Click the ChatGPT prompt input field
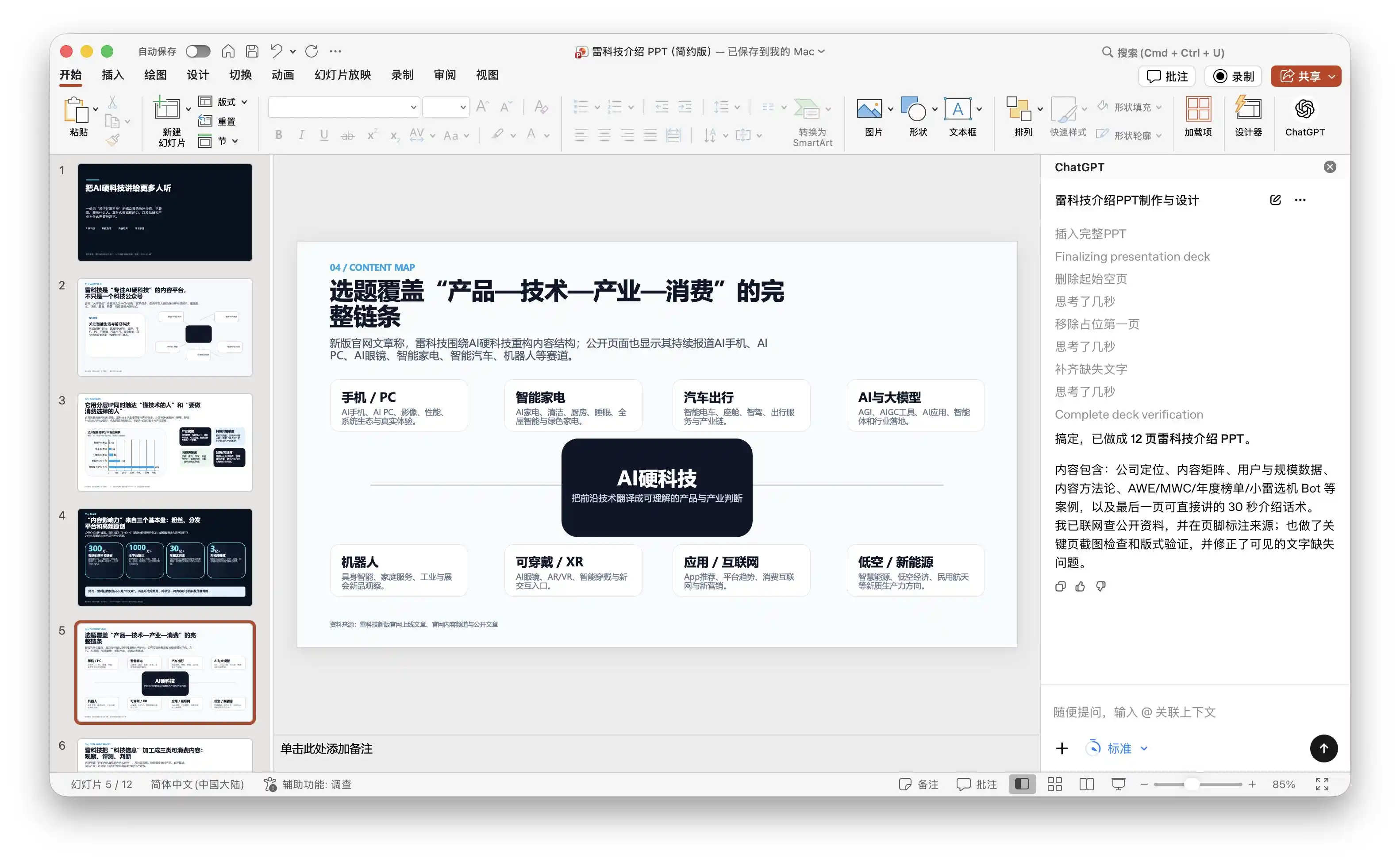The image size is (1400, 862). point(1195,712)
